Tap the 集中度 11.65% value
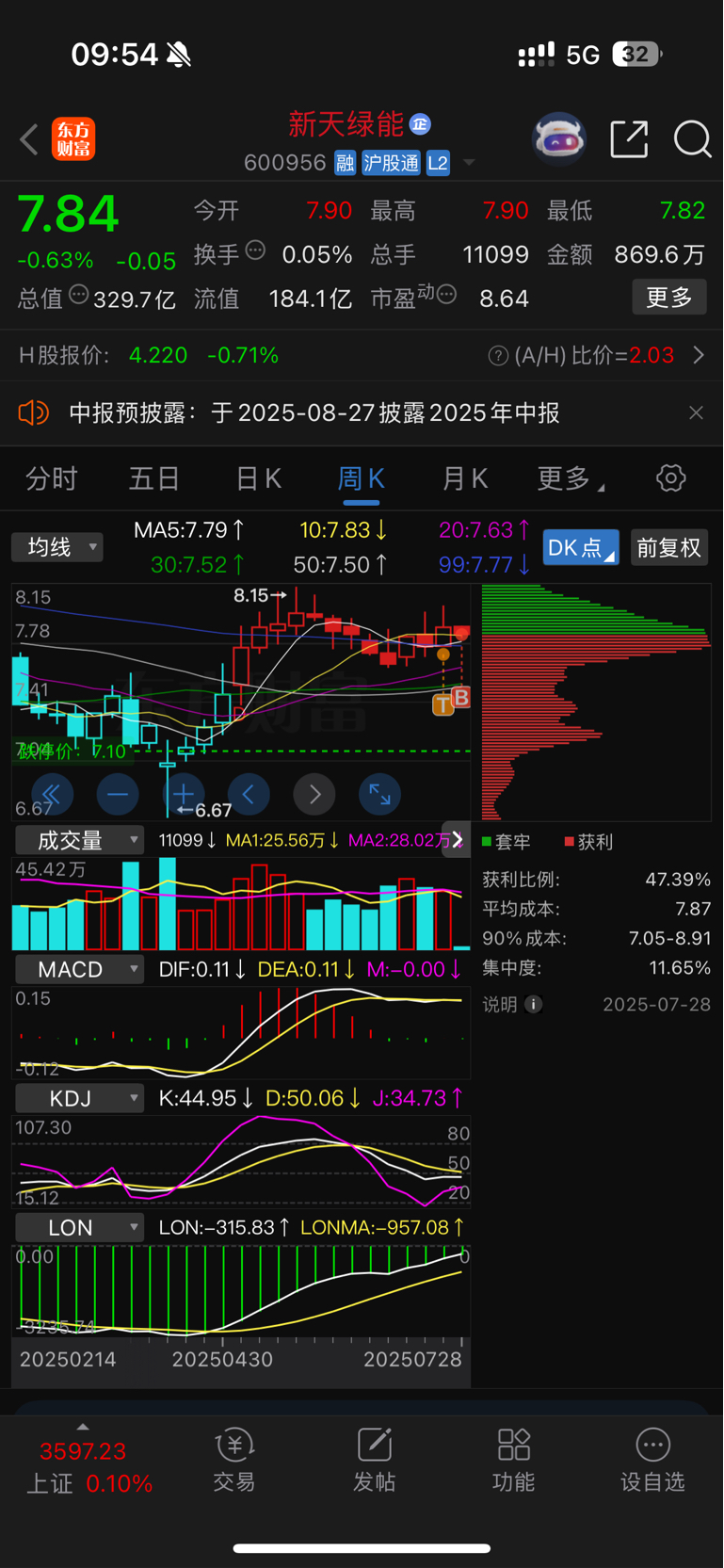This screenshot has height=1568, width=724. tap(680, 967)
